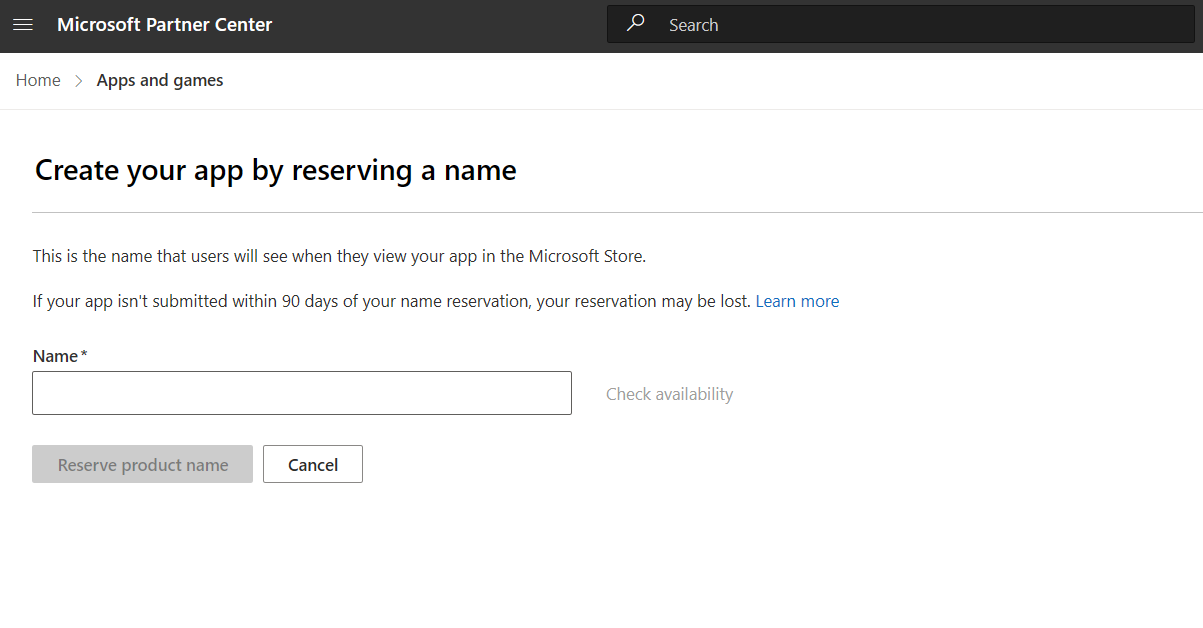Click the Name field label
Viewport: 1203px width, 628px height.
pos(55,356)
